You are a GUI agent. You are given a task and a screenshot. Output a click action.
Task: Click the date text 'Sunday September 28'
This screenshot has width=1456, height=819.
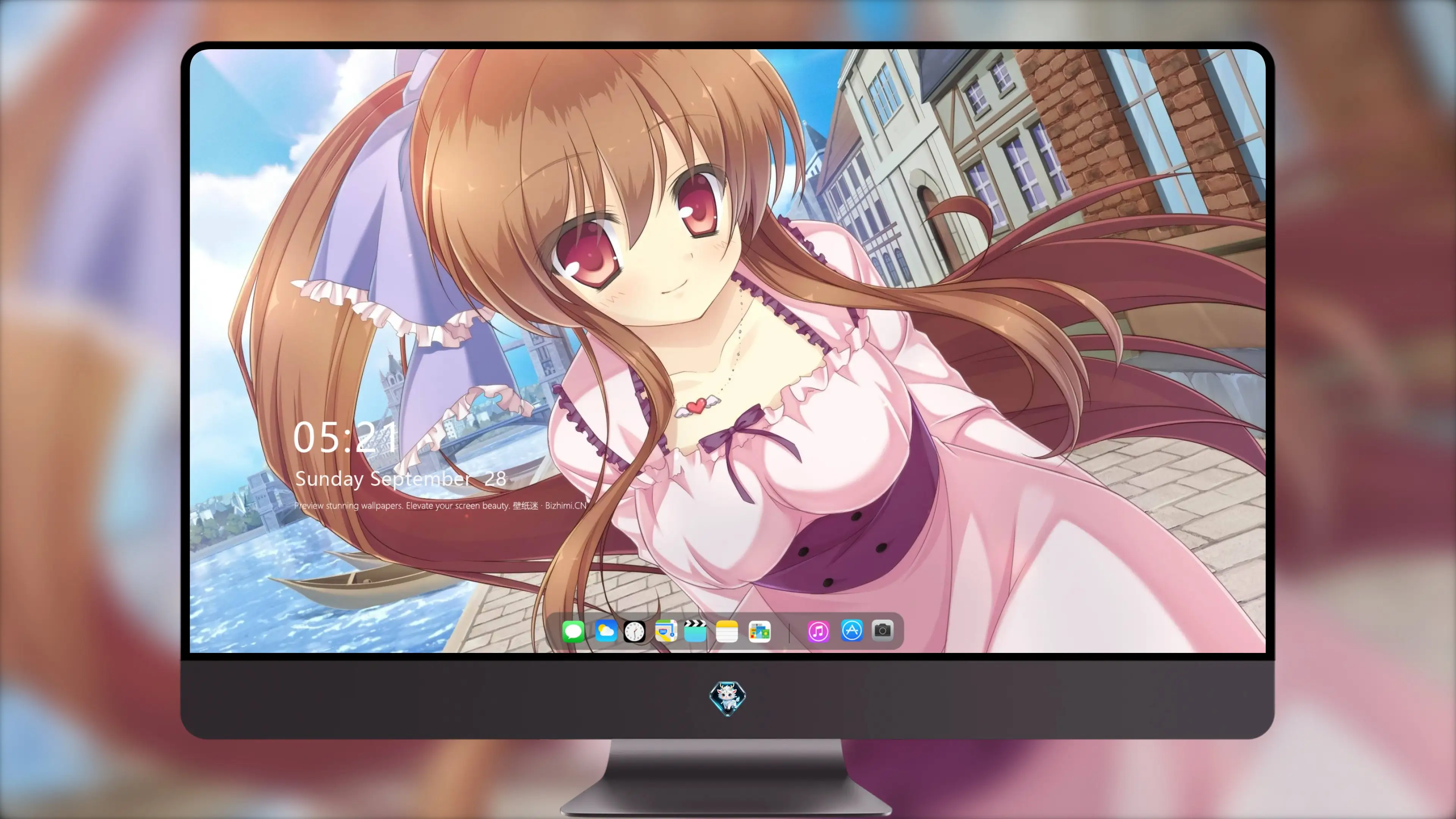pos(401,479)
